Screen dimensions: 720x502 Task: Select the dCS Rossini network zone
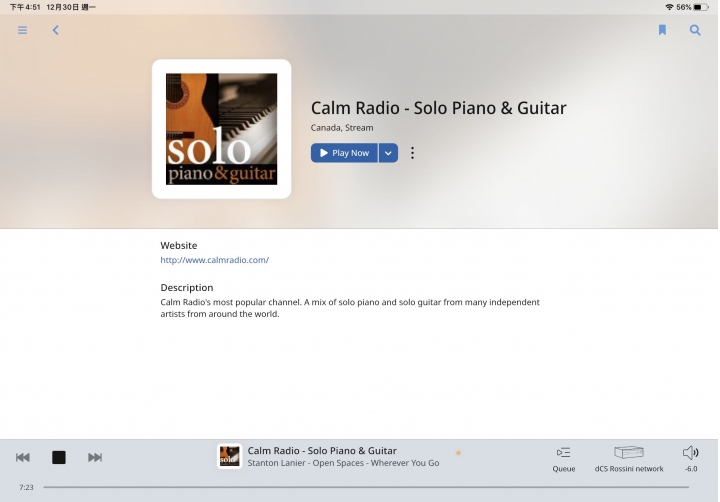[x=629, y=459]
